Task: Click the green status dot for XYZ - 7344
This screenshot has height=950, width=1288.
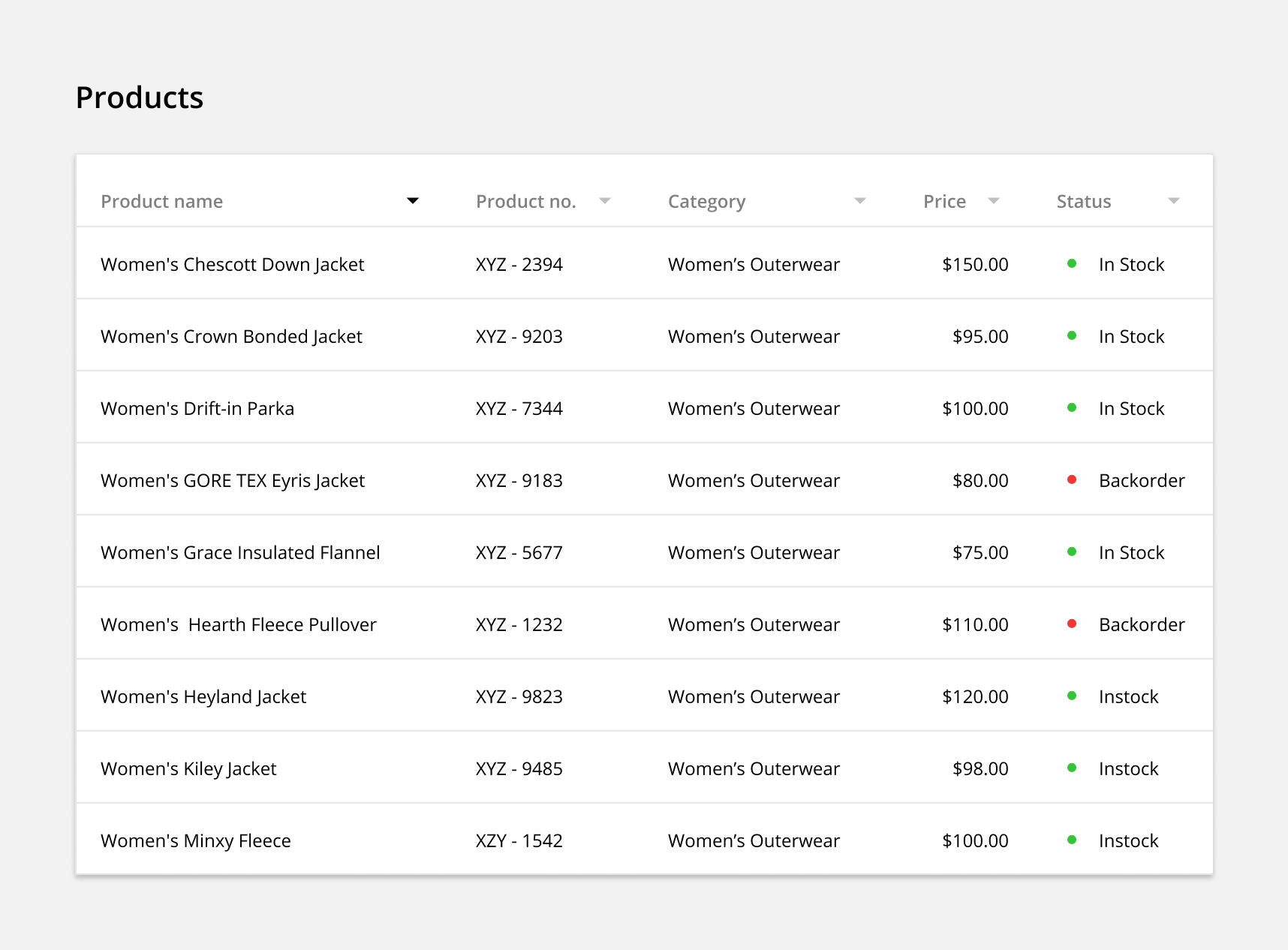Action: pos(1072,407)
